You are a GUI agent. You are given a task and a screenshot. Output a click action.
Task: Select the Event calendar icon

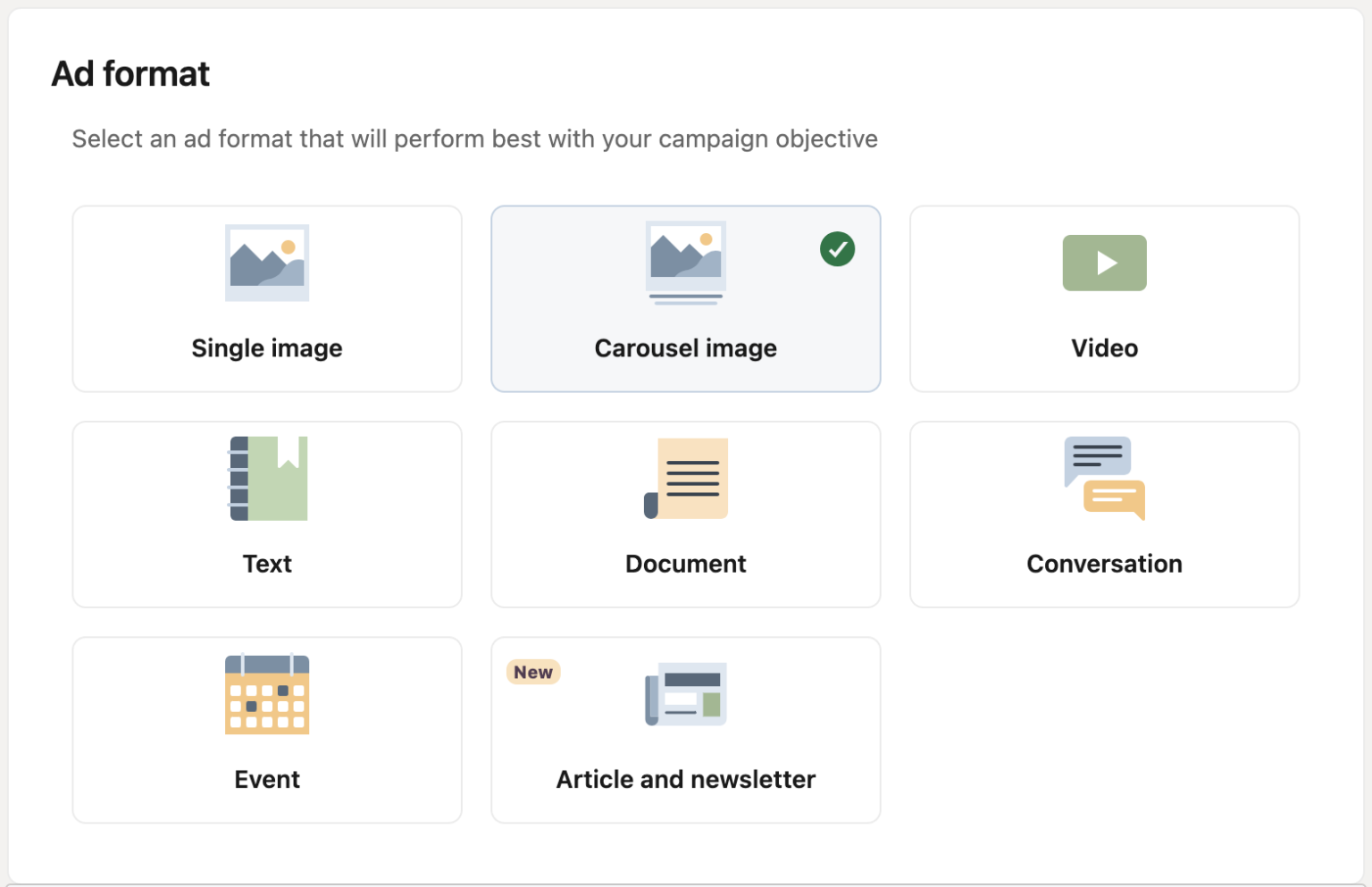pyautogui.click(x=266, y=695)
